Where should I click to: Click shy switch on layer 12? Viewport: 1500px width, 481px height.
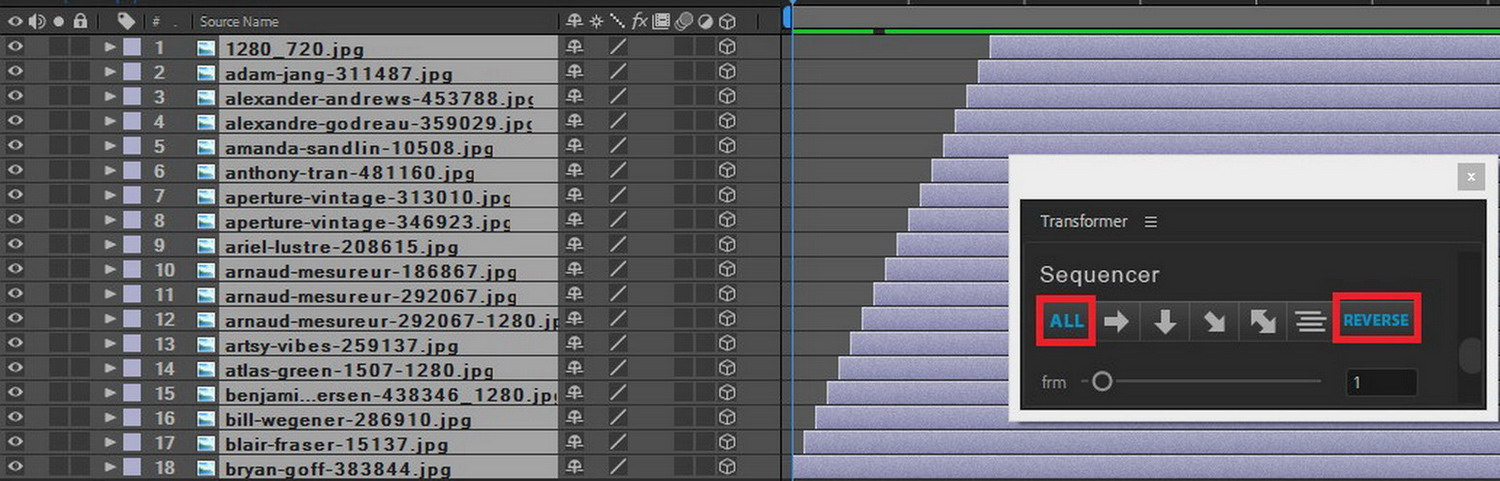(x=574, y=320)
